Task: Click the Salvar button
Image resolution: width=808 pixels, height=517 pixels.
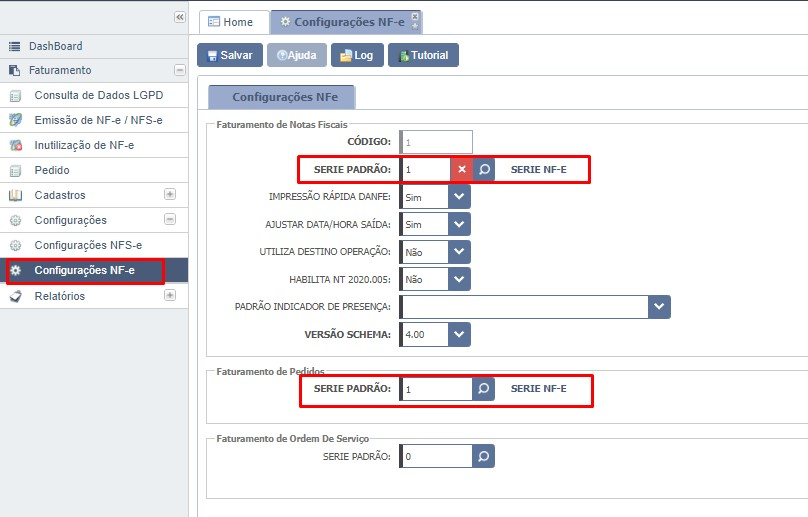Action: pos(229,55)
